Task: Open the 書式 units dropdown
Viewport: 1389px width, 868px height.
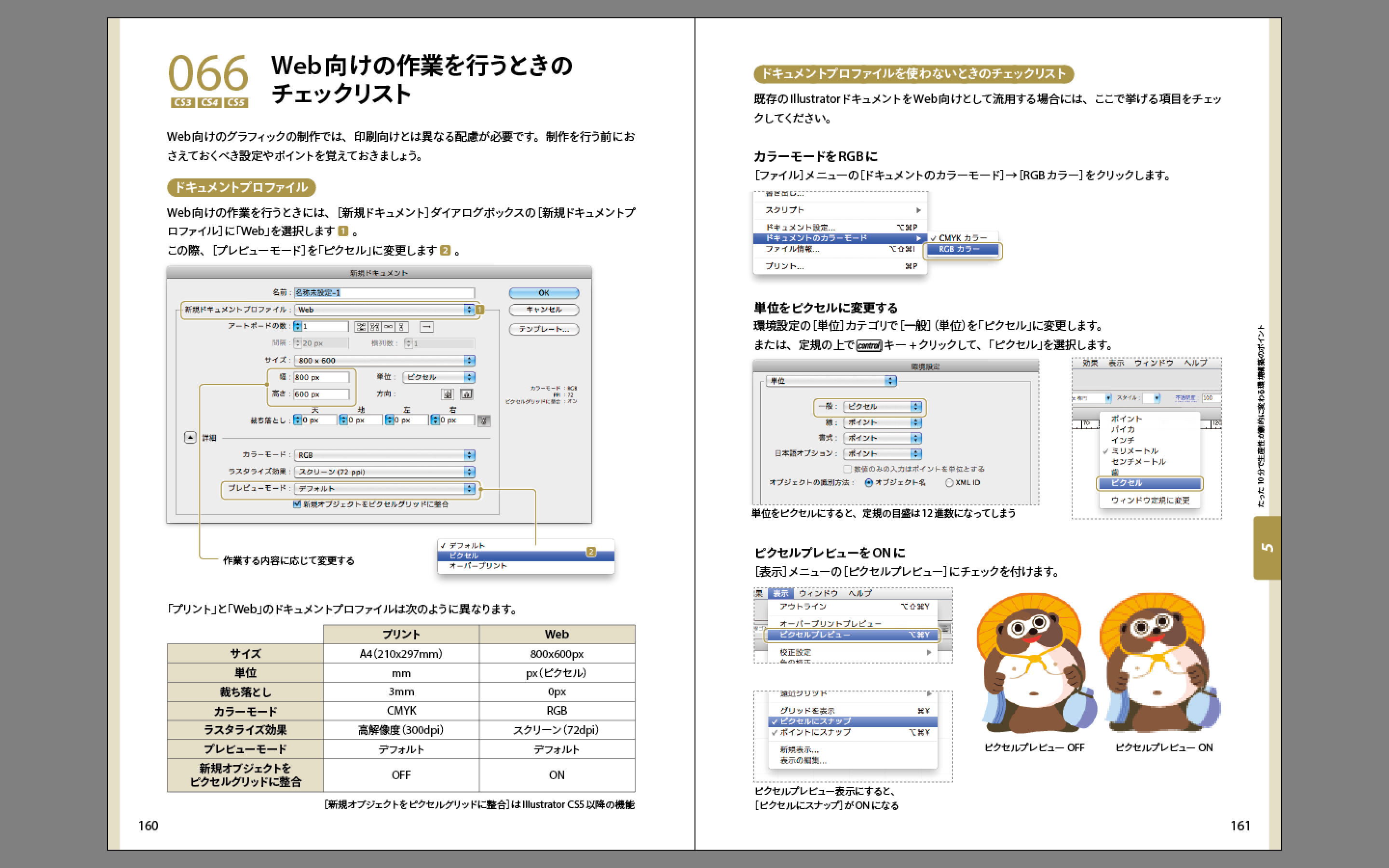Action: tap(883, 438)
